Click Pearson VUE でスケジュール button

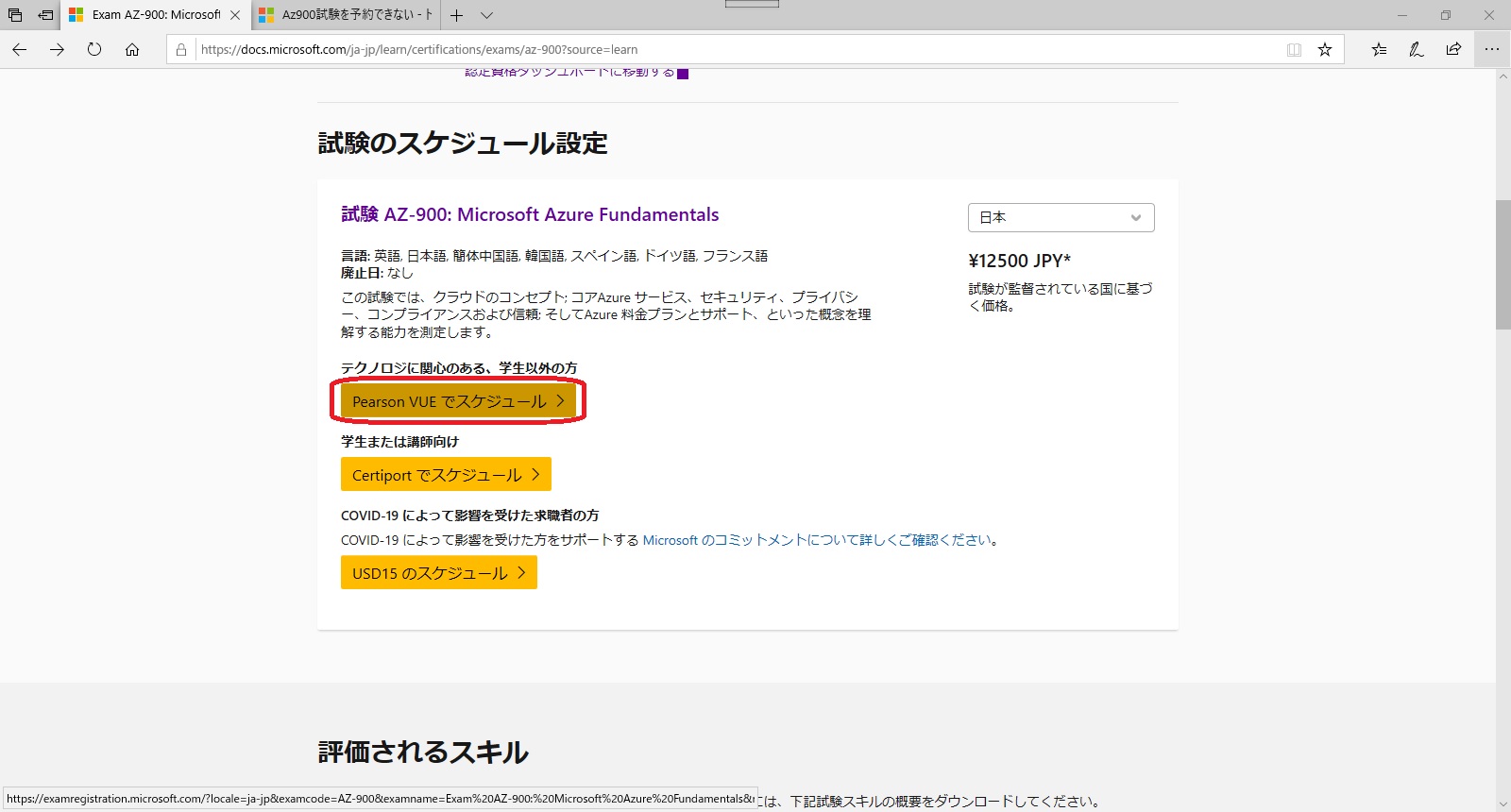point(458,401)
